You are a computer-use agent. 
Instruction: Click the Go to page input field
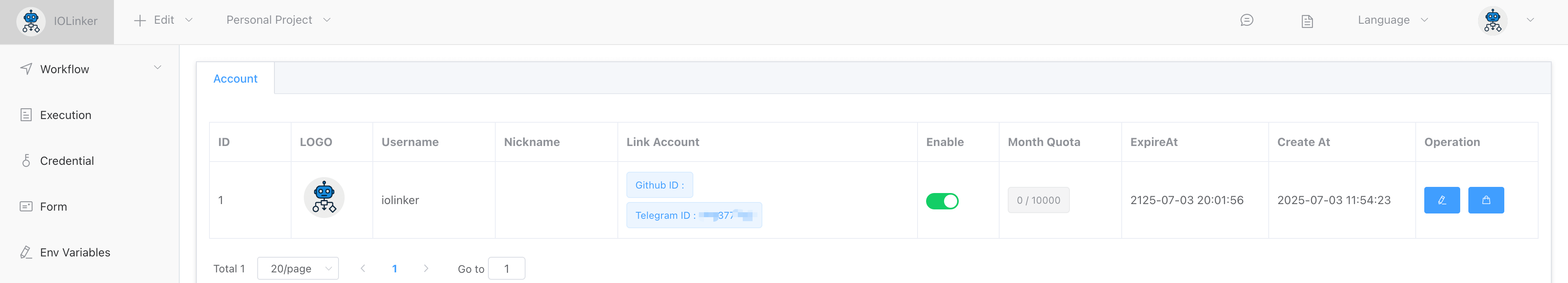(x=506, y=268)
